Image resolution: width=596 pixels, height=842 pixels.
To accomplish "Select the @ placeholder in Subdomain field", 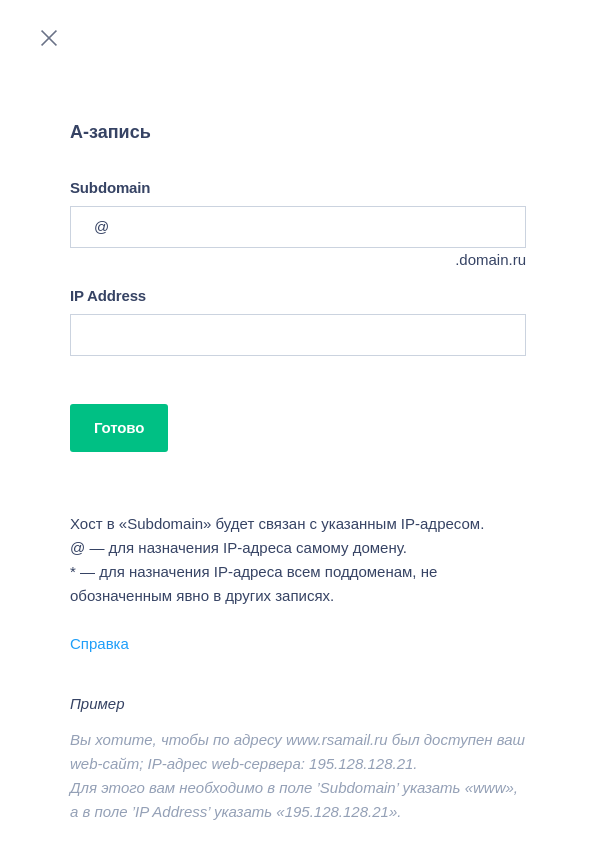I will pos(101,227).
